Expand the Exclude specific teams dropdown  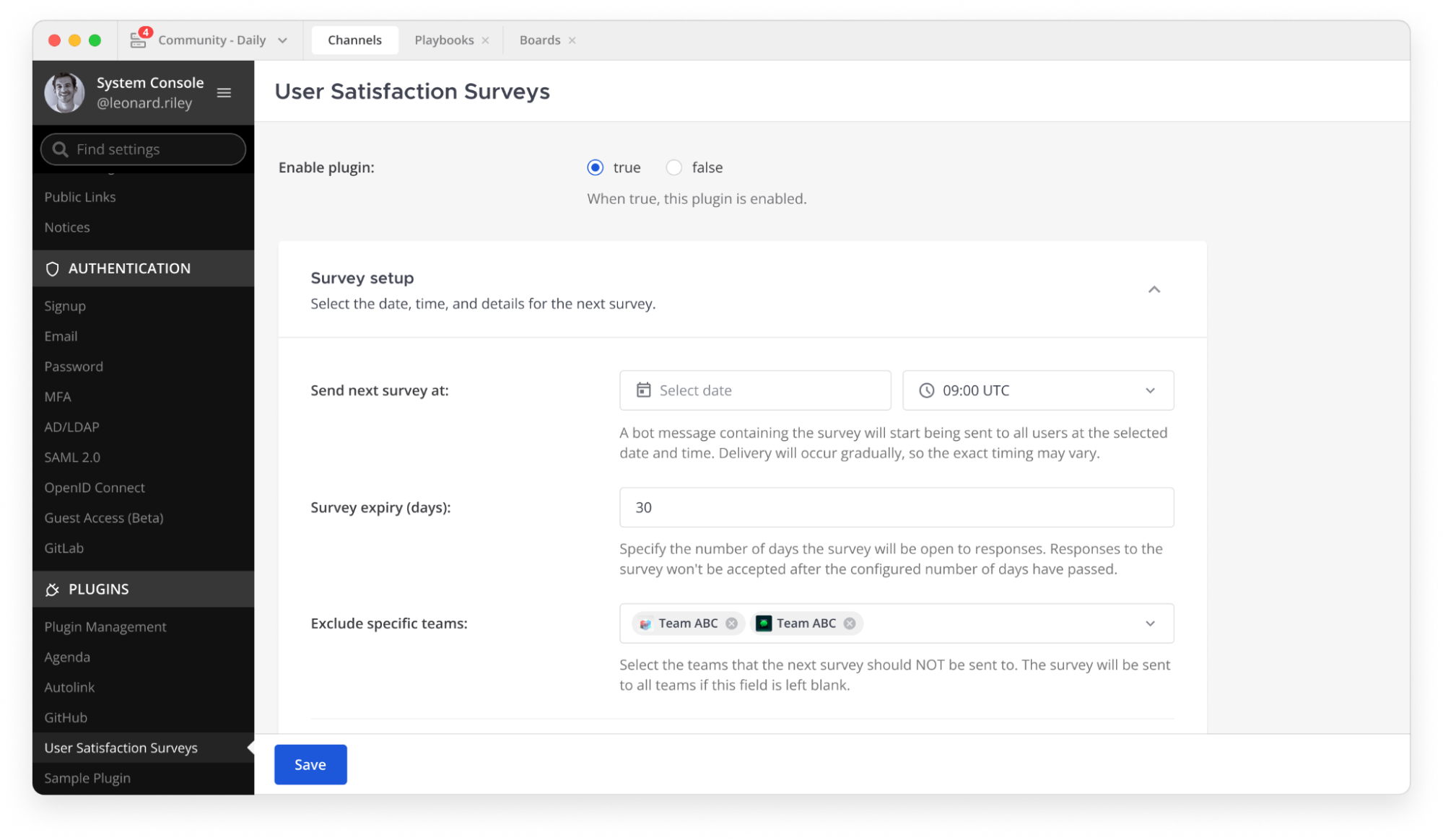coord(1150,623)
